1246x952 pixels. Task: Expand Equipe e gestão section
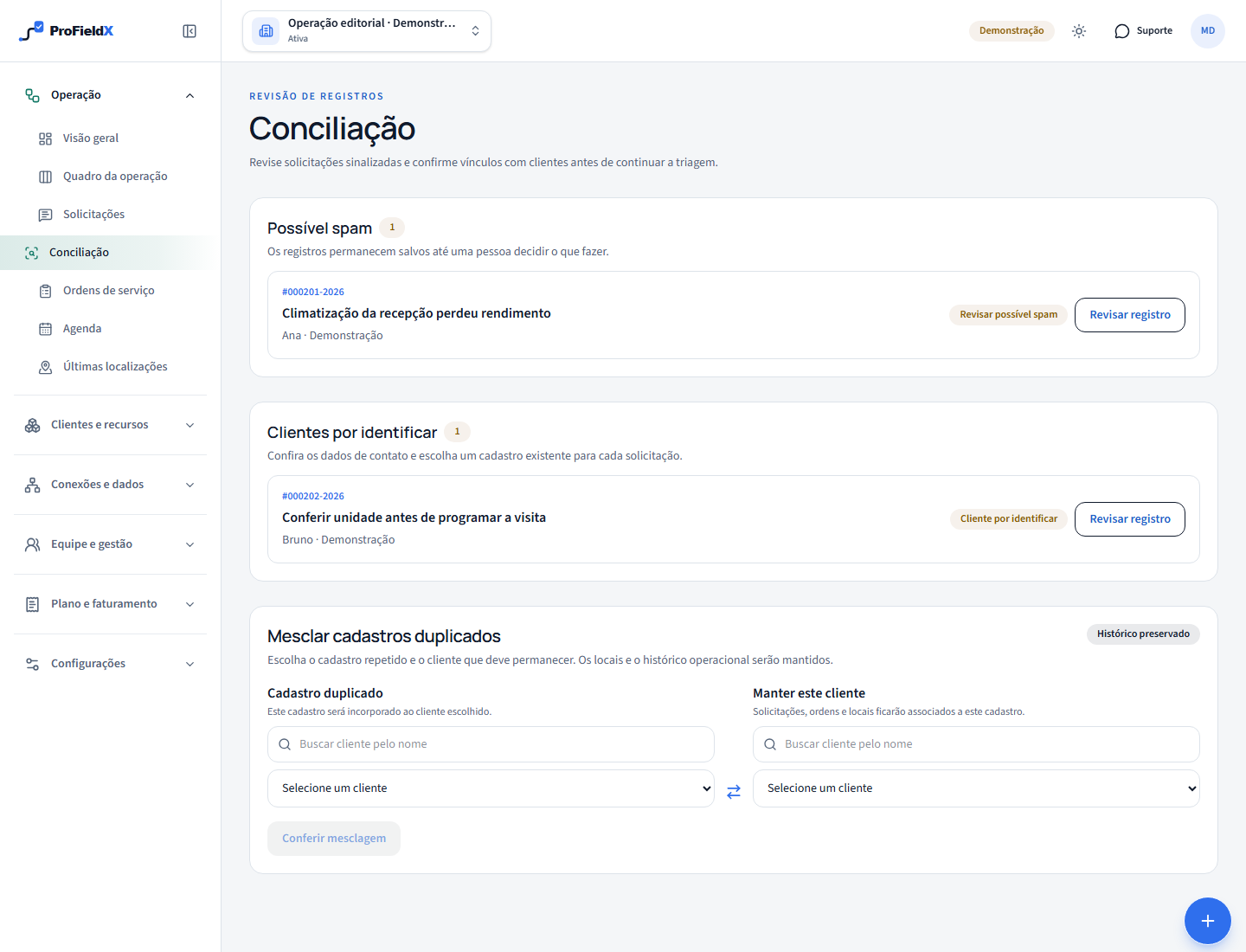pyautogui.click(x=111, y=544)
